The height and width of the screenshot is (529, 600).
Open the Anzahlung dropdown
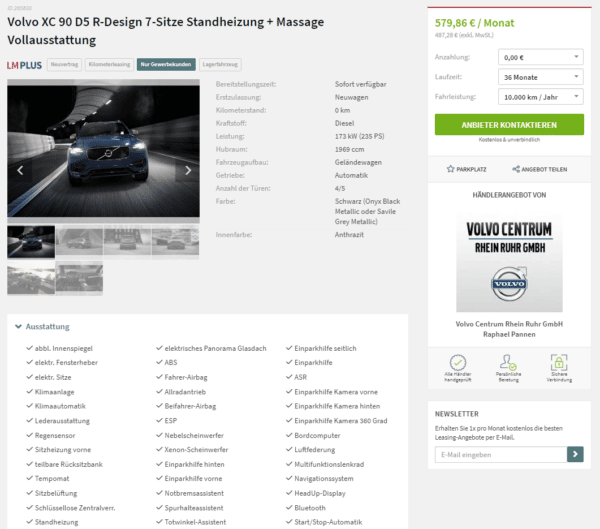(540, 57)
